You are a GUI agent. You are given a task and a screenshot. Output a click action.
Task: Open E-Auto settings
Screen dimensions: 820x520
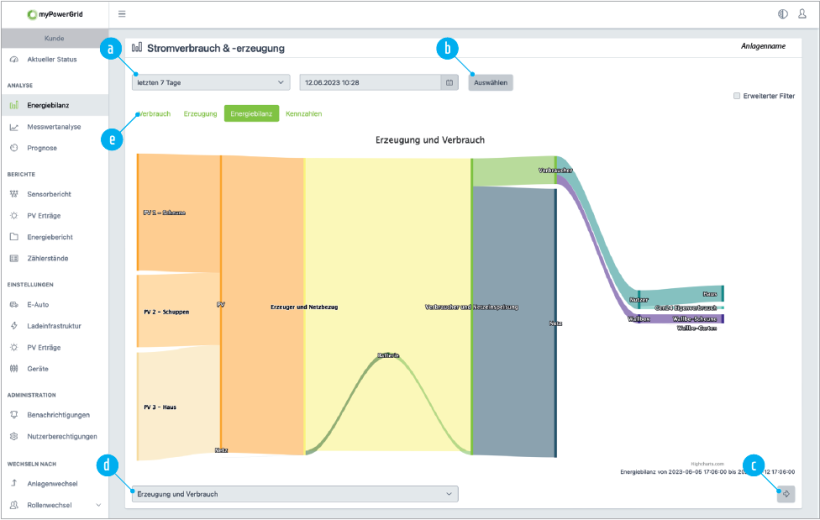pyautogui.click(x=40, y=304)
